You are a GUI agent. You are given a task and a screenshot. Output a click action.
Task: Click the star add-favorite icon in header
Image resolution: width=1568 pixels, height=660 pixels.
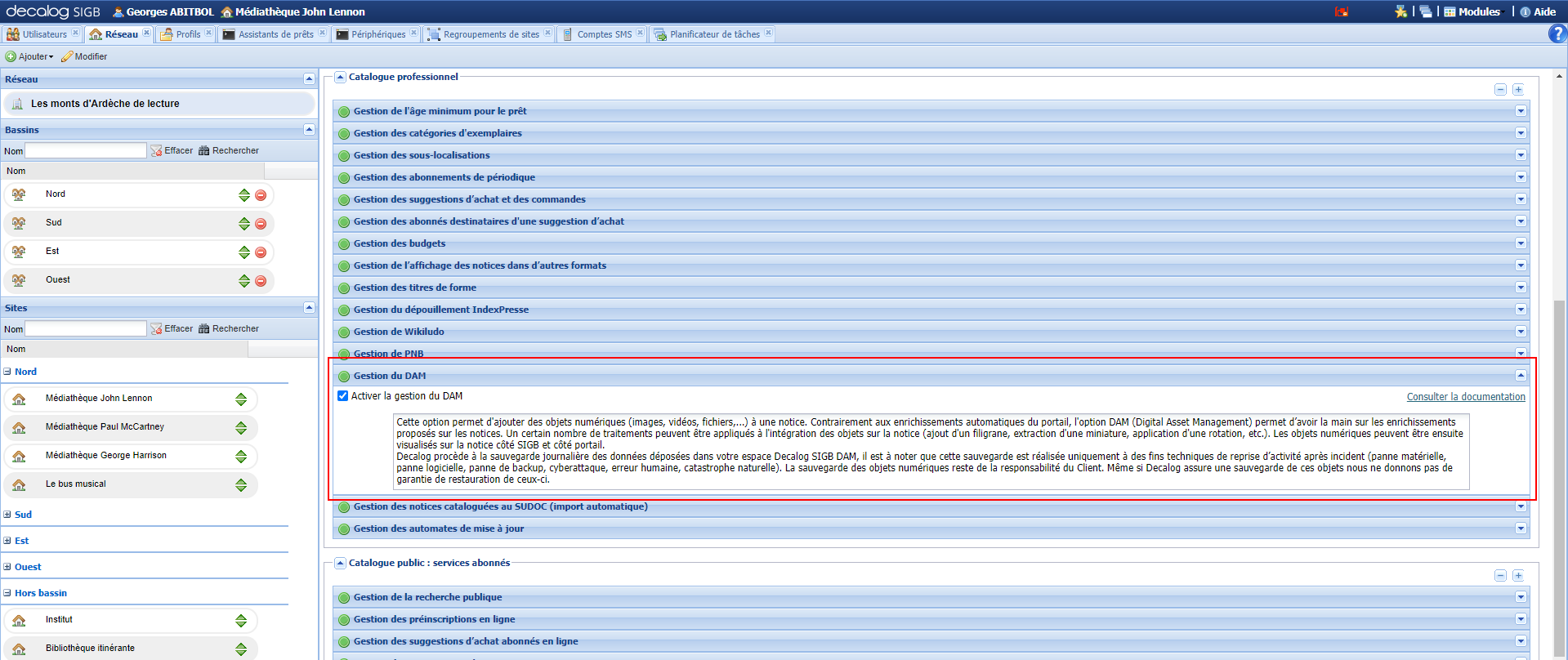(x=1401, y=11)
